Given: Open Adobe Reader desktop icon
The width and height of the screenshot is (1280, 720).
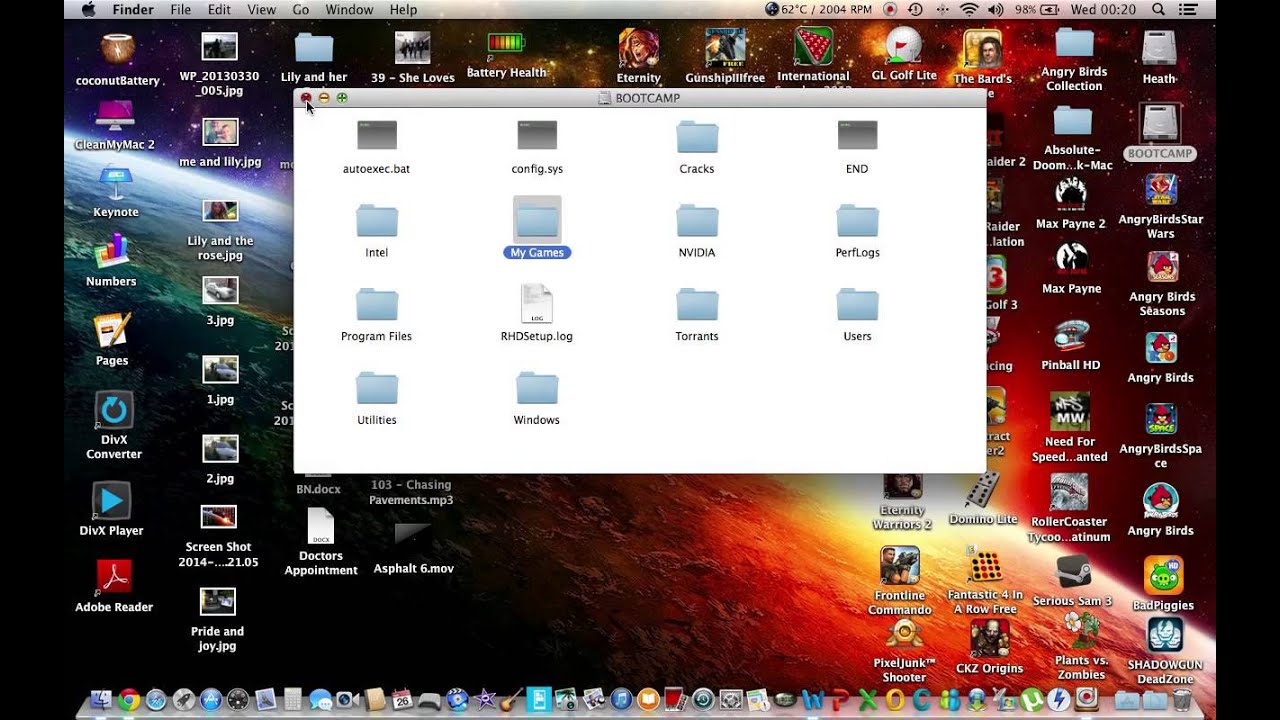Looking at the screenshot, I should tap(114, 578).
